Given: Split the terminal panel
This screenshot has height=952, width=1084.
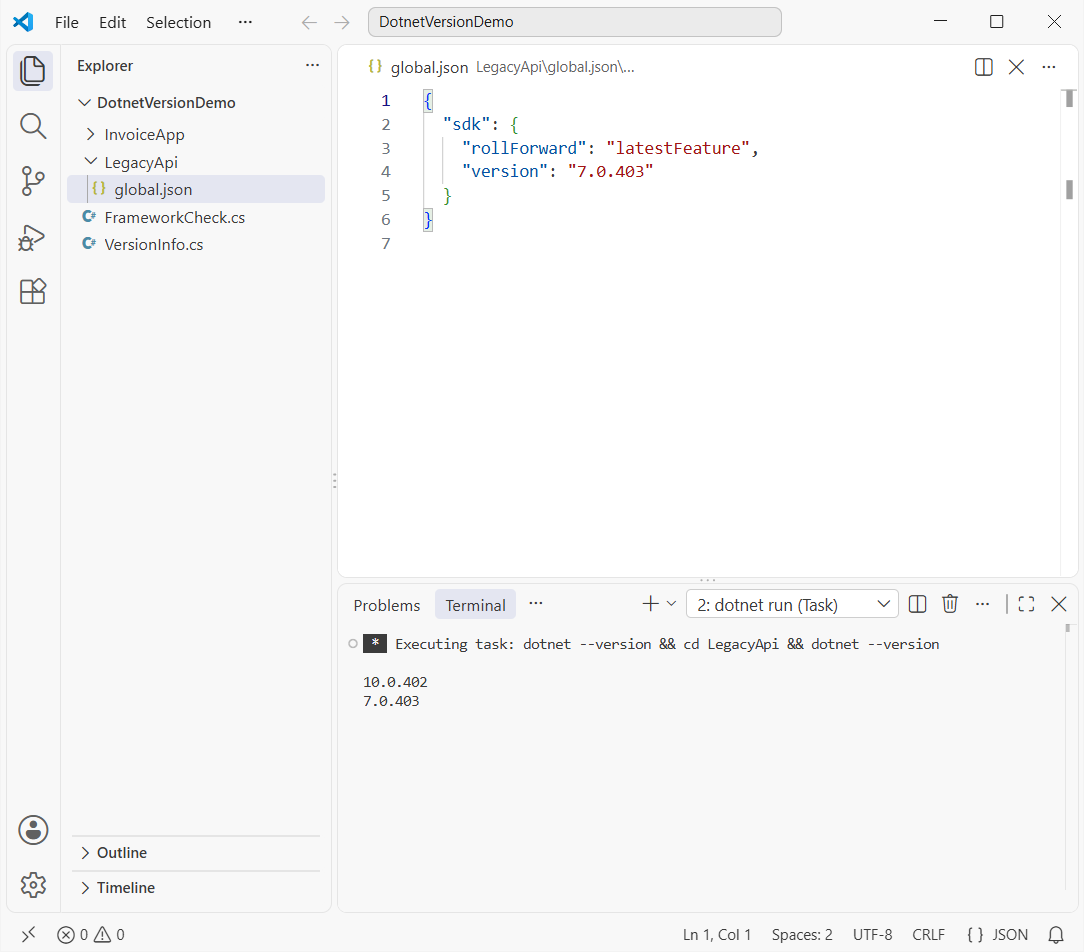Looking at the screenshot, I should click(x=917, y=604).
